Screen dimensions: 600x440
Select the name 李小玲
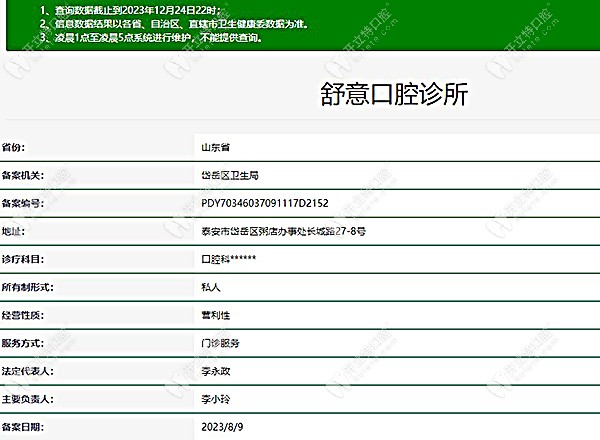(215, 399)
